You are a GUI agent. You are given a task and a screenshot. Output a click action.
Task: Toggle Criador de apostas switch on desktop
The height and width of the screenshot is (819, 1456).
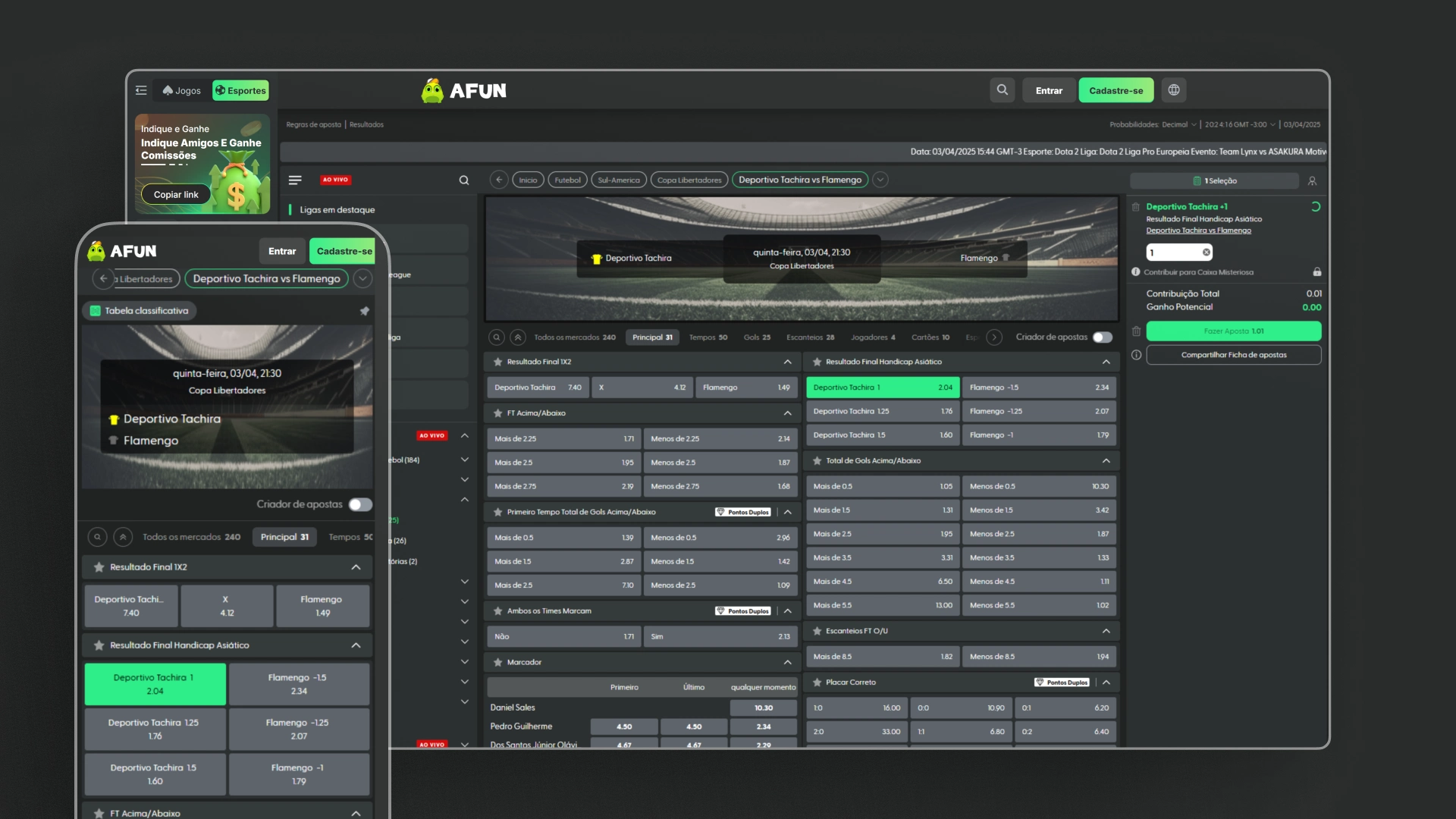pos(1103,337)
